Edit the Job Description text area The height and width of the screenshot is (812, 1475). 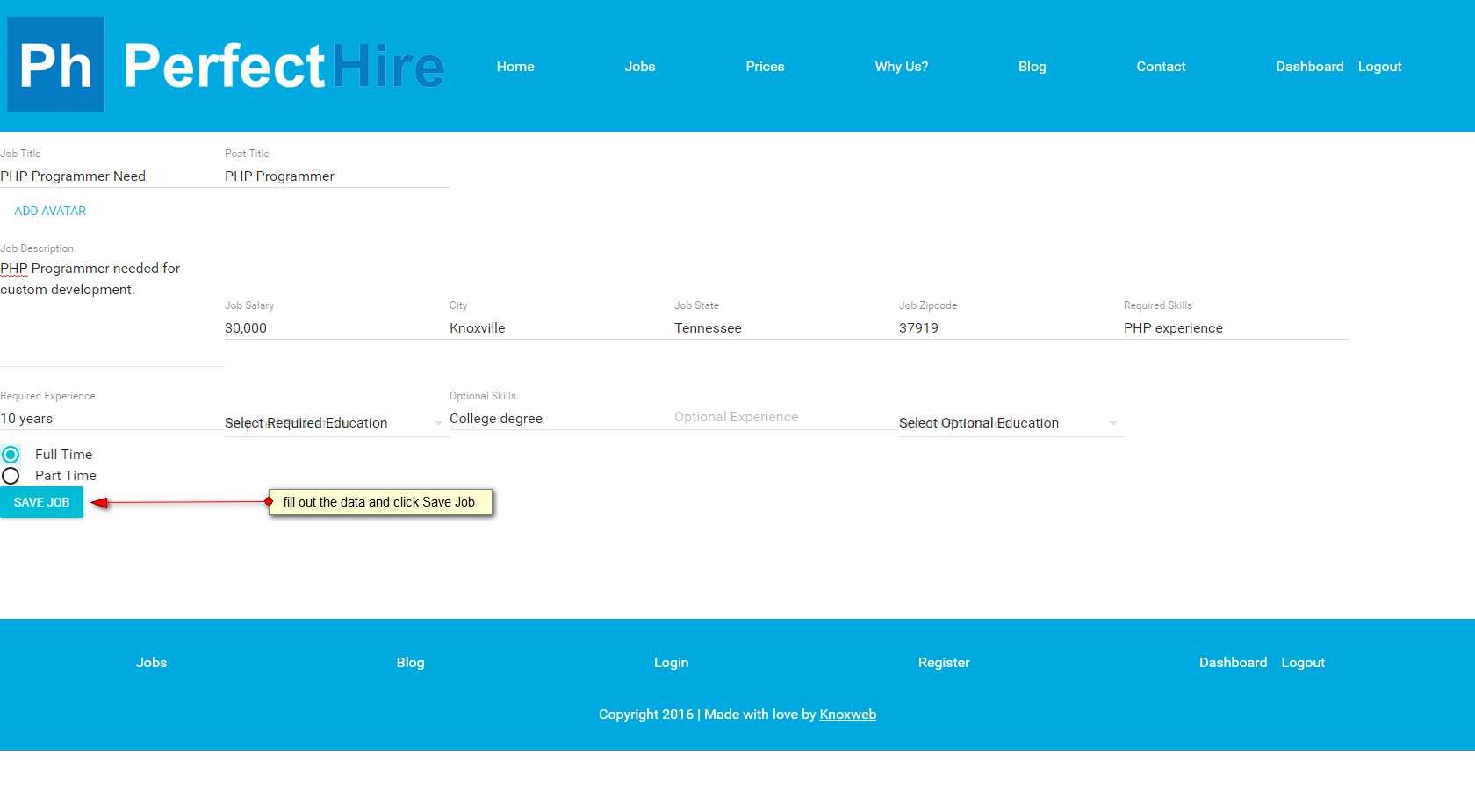coord(112,312)
